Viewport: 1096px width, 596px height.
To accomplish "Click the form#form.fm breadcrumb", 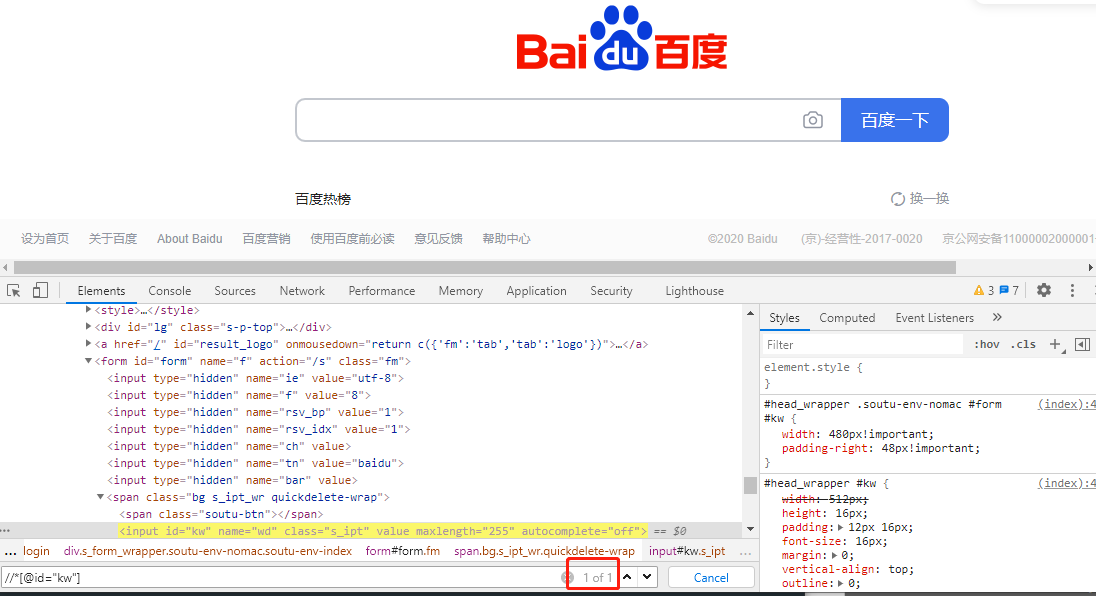I will tap(403, 551).
